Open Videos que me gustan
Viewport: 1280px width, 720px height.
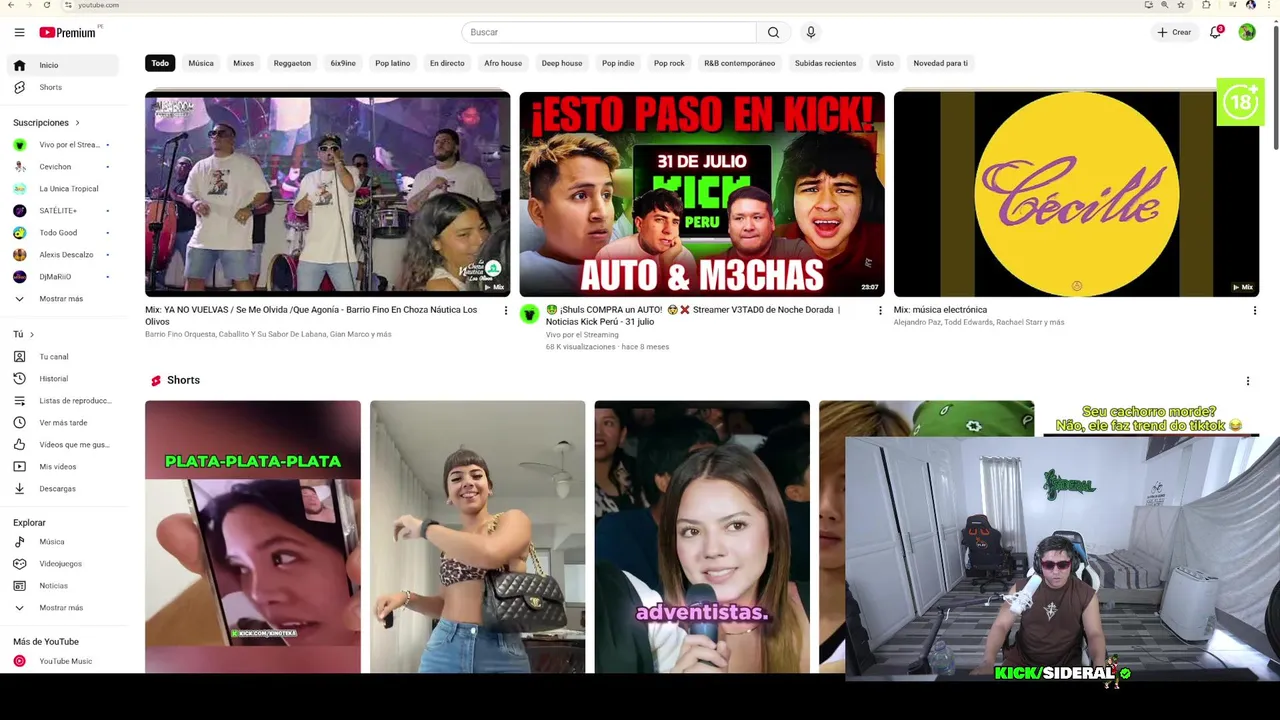tap(62, 444)
